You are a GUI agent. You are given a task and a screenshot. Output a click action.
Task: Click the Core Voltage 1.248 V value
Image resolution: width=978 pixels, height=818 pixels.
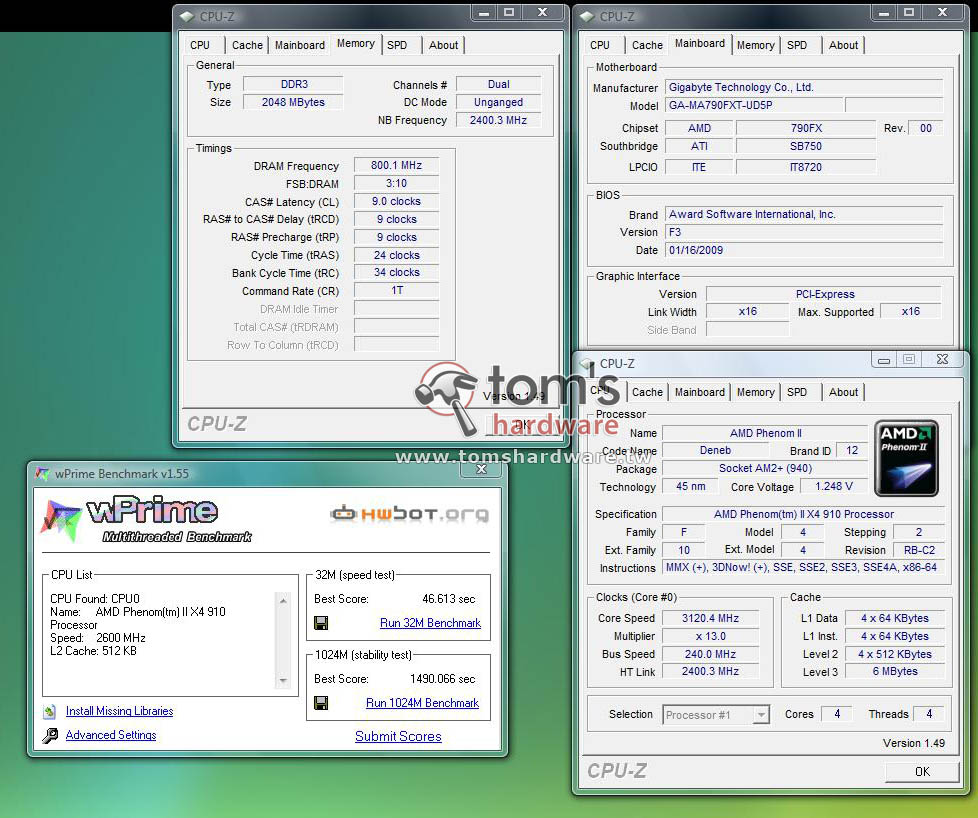click(834, 486)
